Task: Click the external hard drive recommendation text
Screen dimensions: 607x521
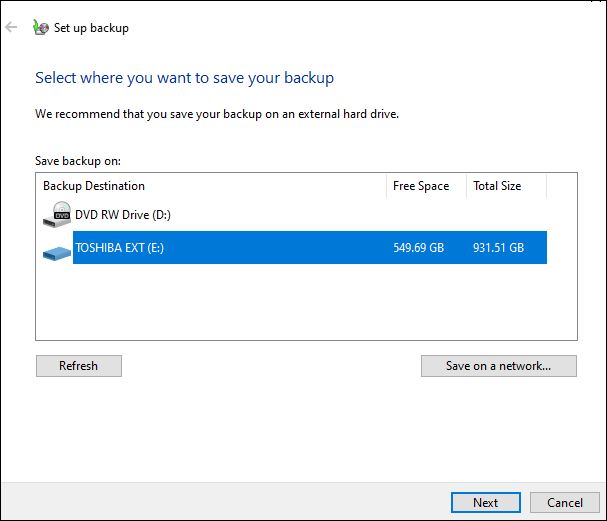Action: (x=217, y=114)
